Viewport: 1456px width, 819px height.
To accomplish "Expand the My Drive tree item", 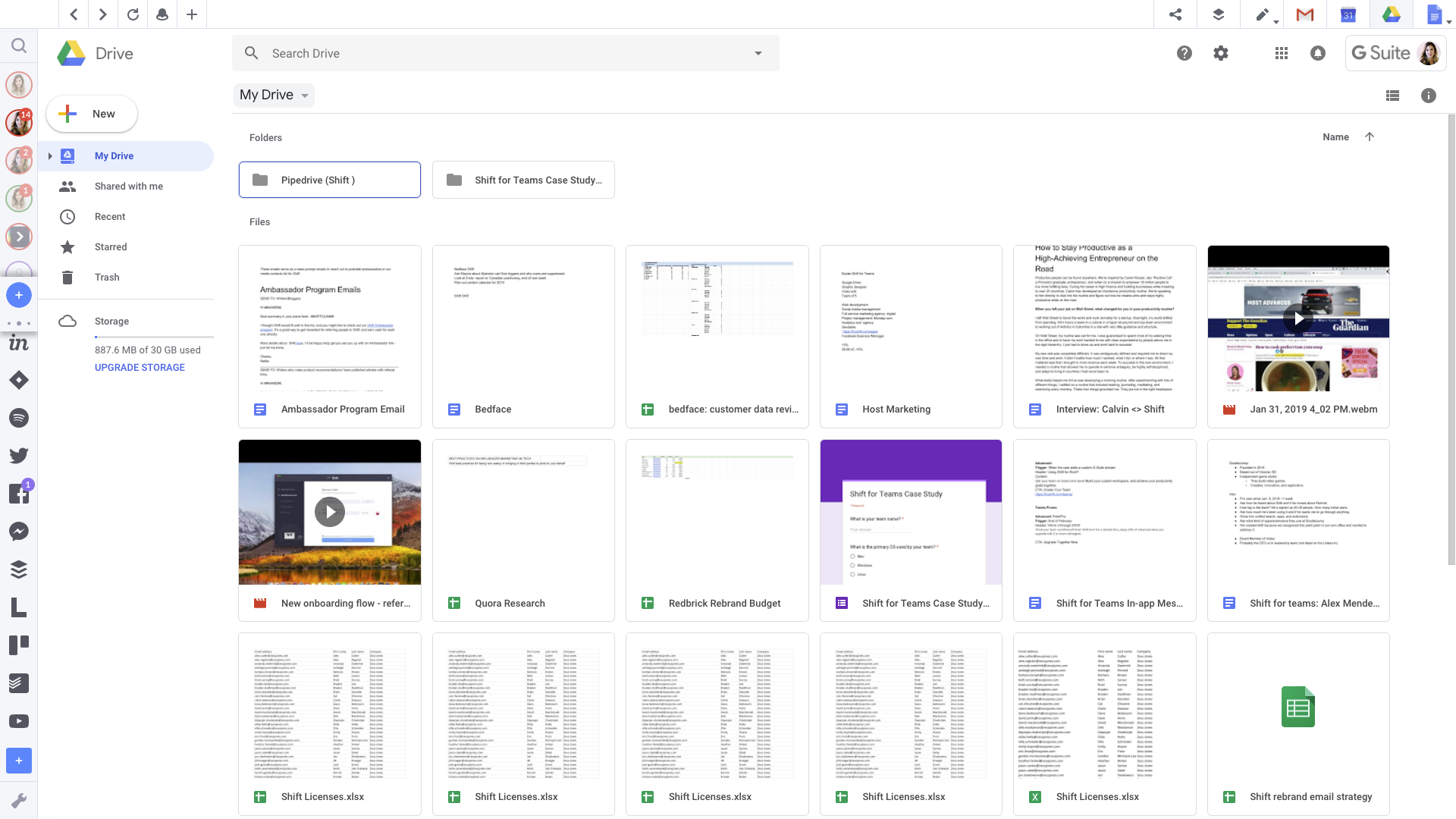I will pyautogui.click(x=49, y=156).
